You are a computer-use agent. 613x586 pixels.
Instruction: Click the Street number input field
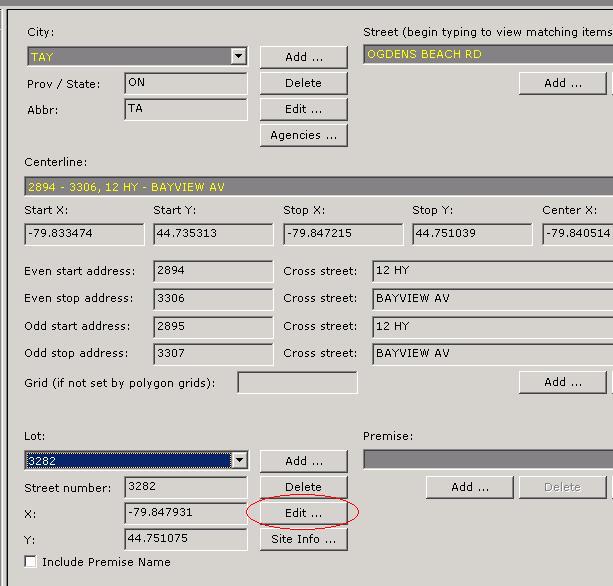pos(186,487)
